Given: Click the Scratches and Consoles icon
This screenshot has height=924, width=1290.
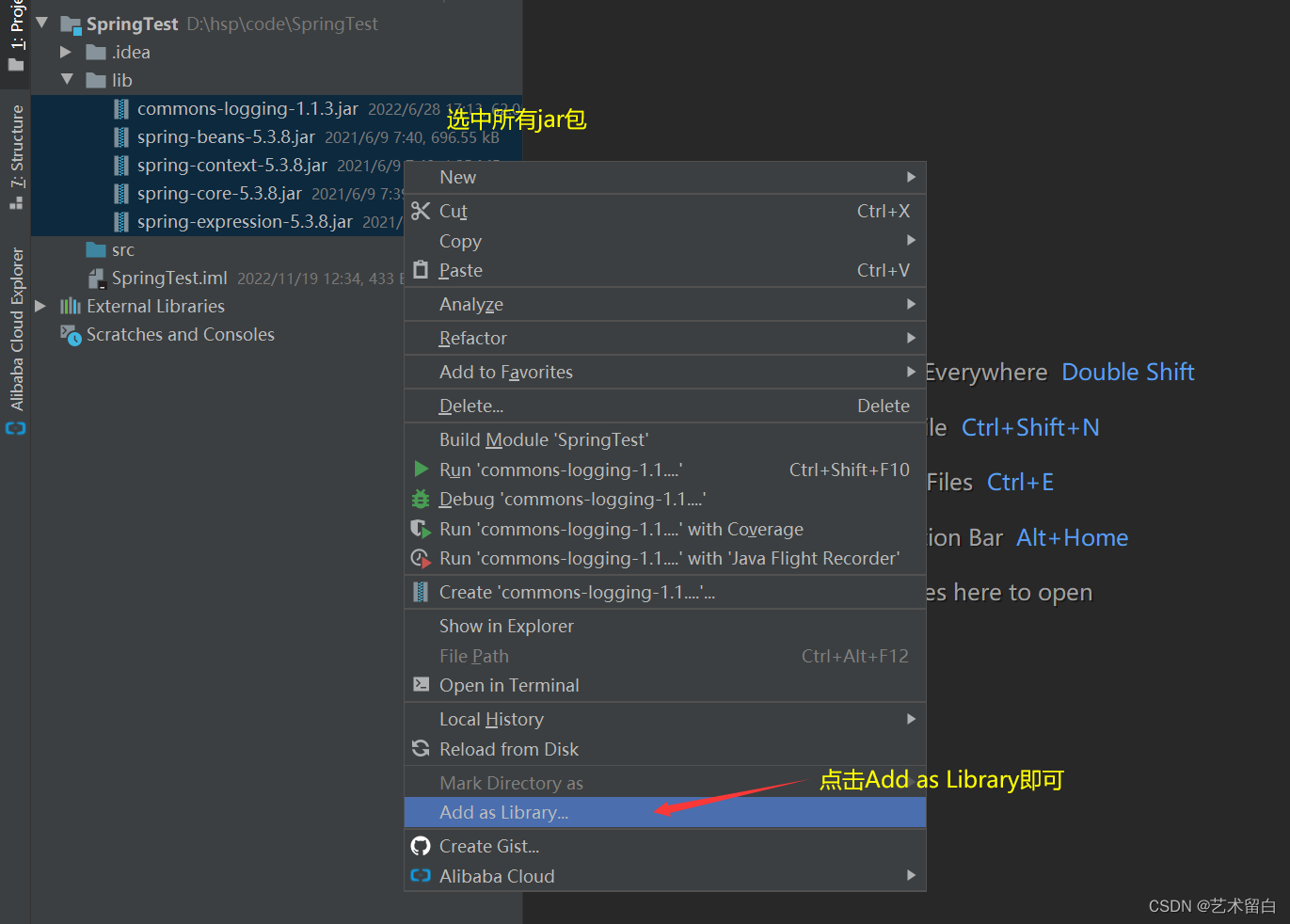Looking at the screenshot, I should 71,335.
